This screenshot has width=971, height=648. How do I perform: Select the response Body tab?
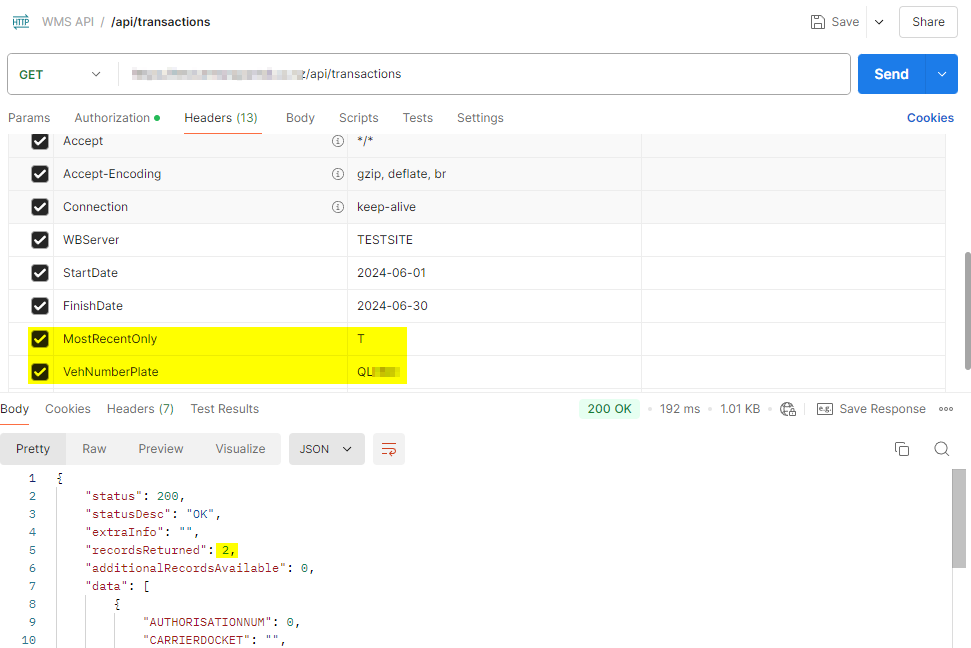click(x=14, y=409)
